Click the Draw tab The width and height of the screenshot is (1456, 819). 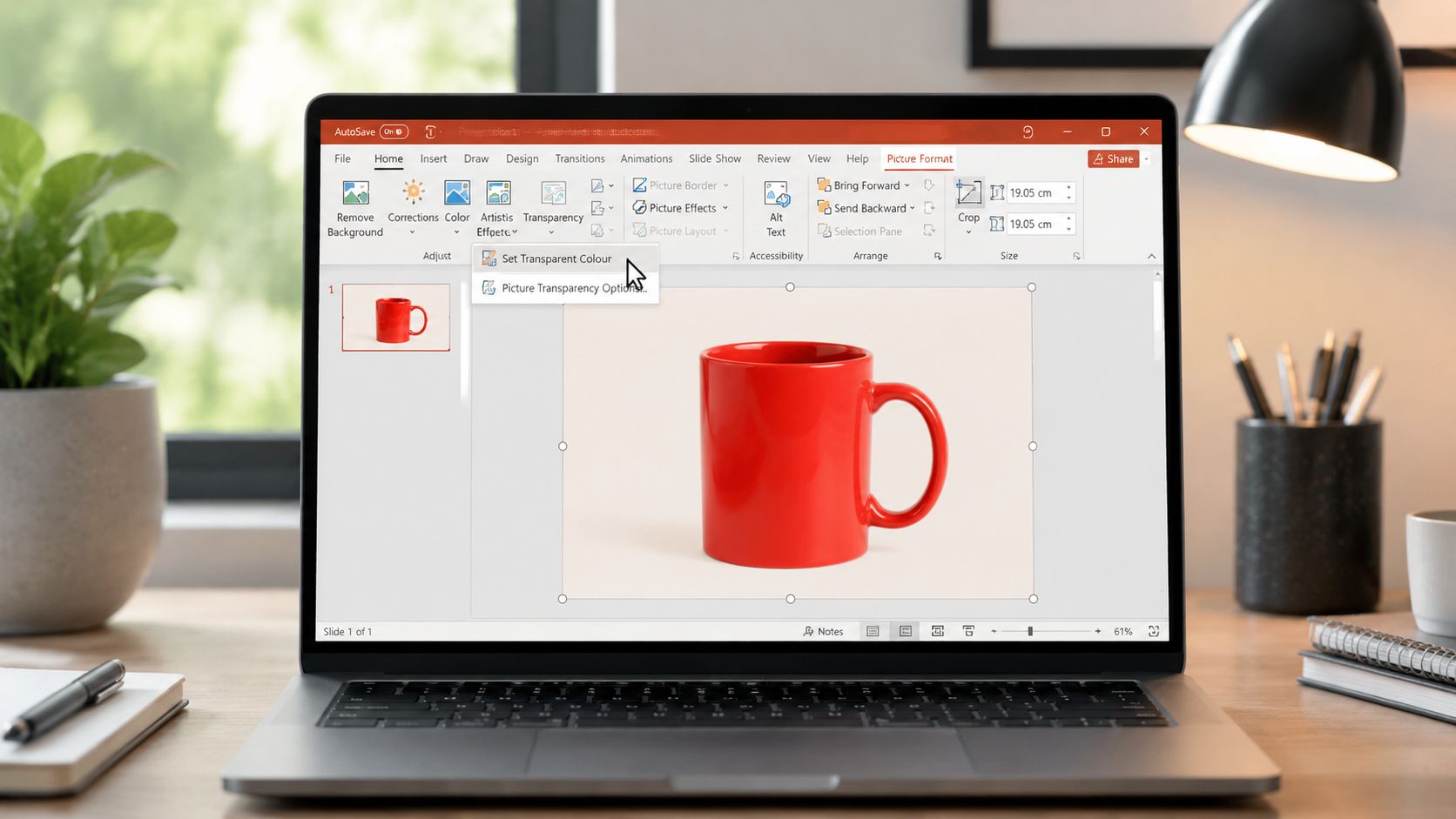click(476, 158)
